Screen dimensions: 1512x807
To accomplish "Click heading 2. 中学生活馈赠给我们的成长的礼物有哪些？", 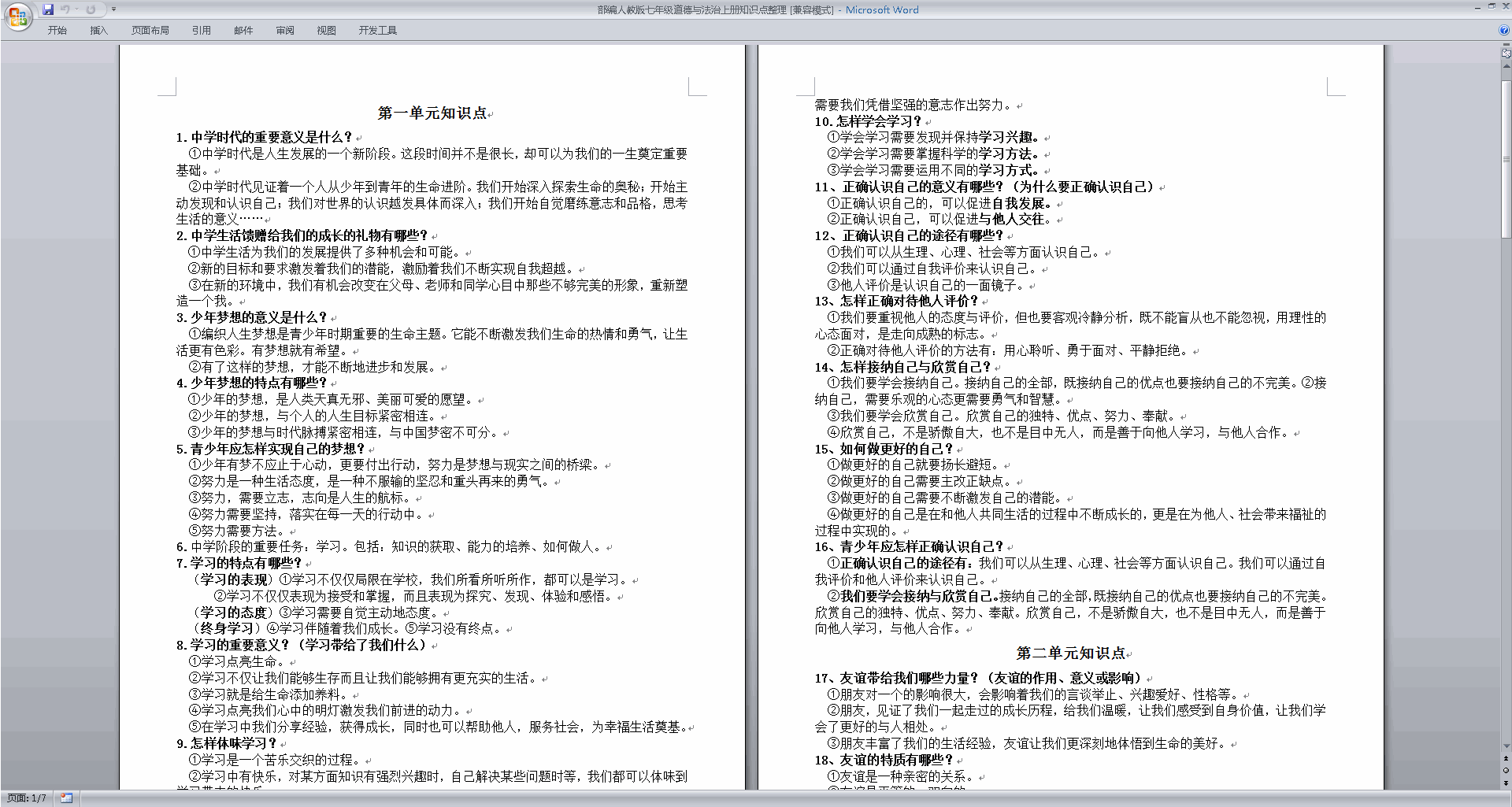I will (302, 235).
